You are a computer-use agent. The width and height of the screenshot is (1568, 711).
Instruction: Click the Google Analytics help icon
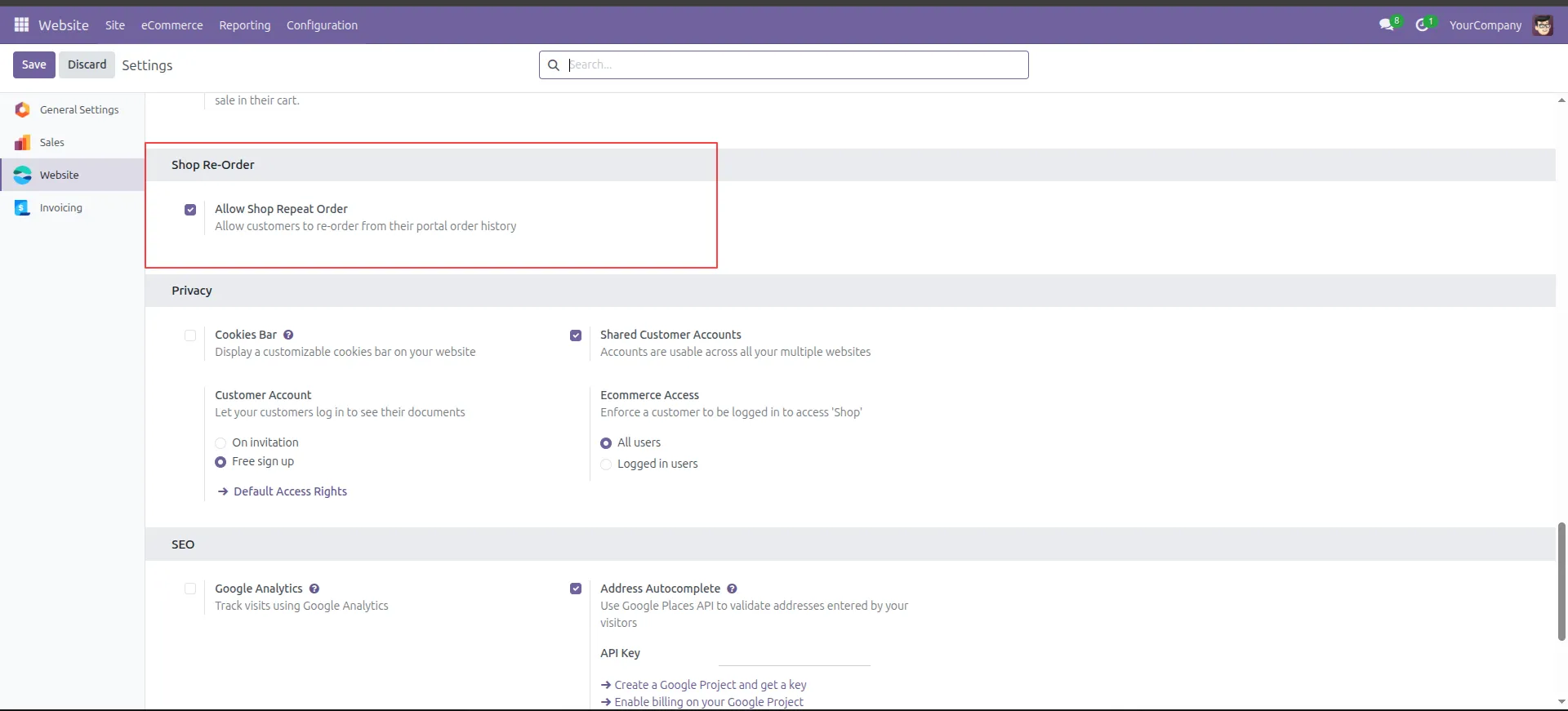click(x=314, y=589)
